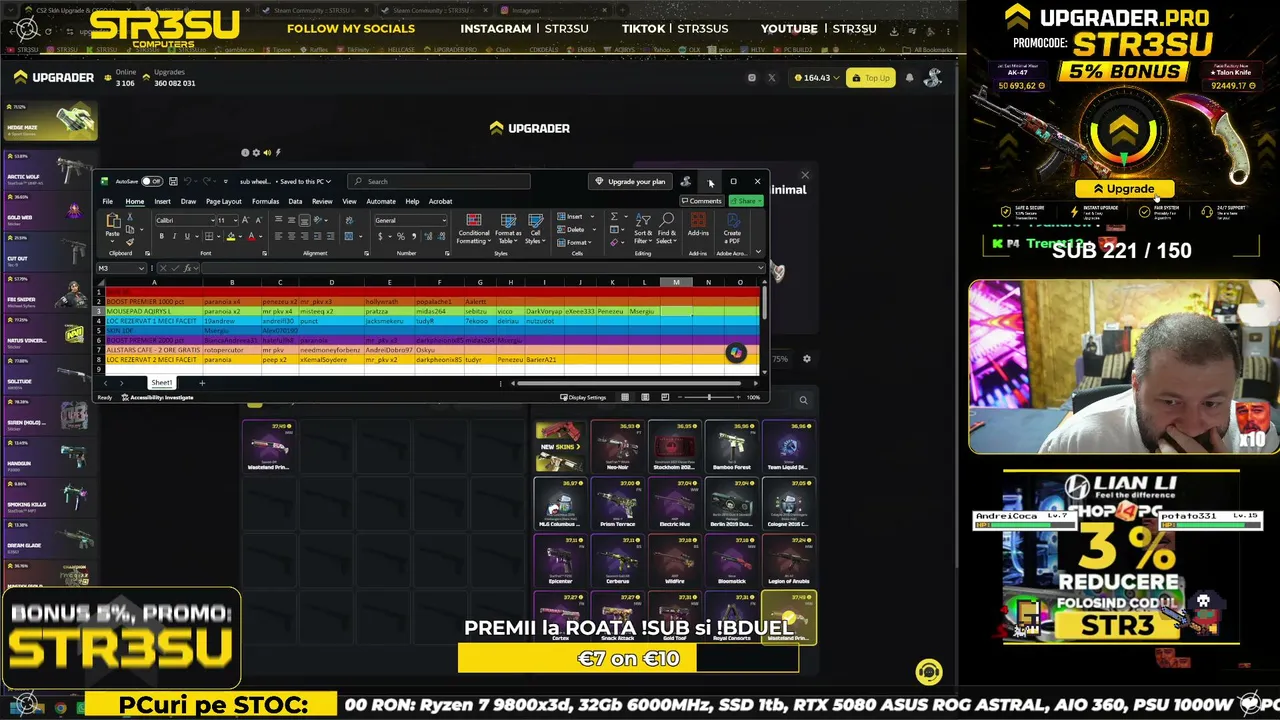
Task: Click the Name Box showing M3
Action: [x=120, y=268]
